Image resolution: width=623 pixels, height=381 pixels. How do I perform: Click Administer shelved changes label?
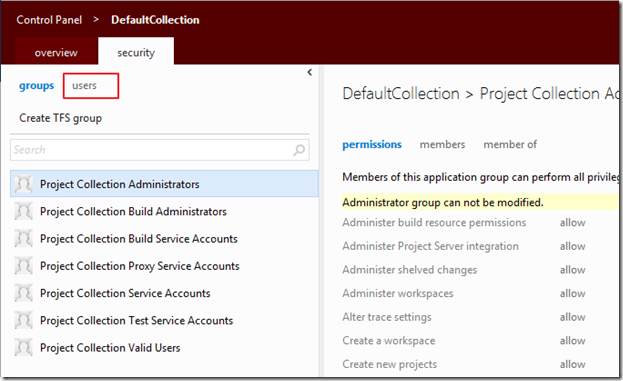pyautogui.click(x=410, y=270)
